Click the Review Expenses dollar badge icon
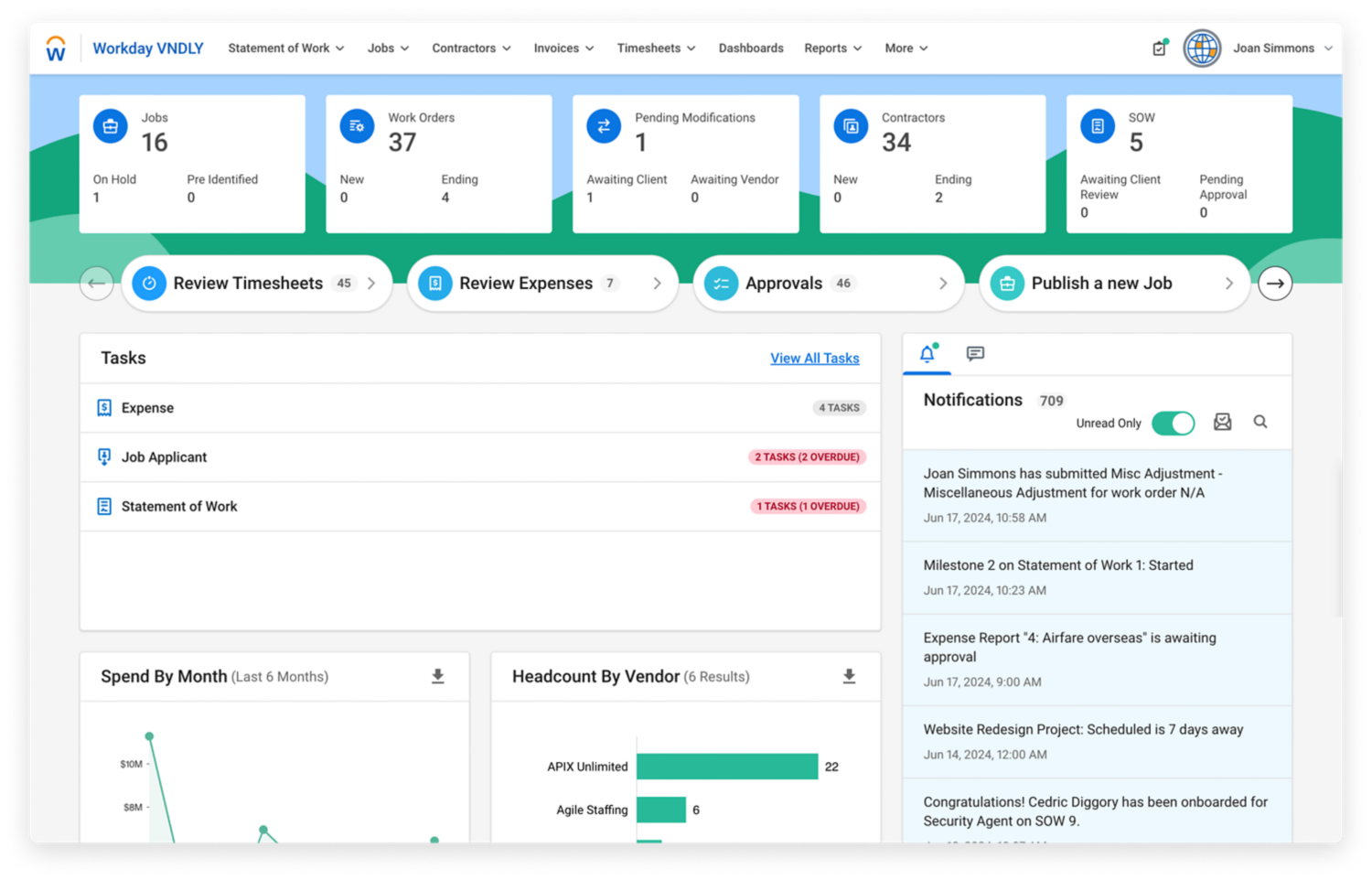Screen dimensions: 1372x880 (x=434, y=284)
